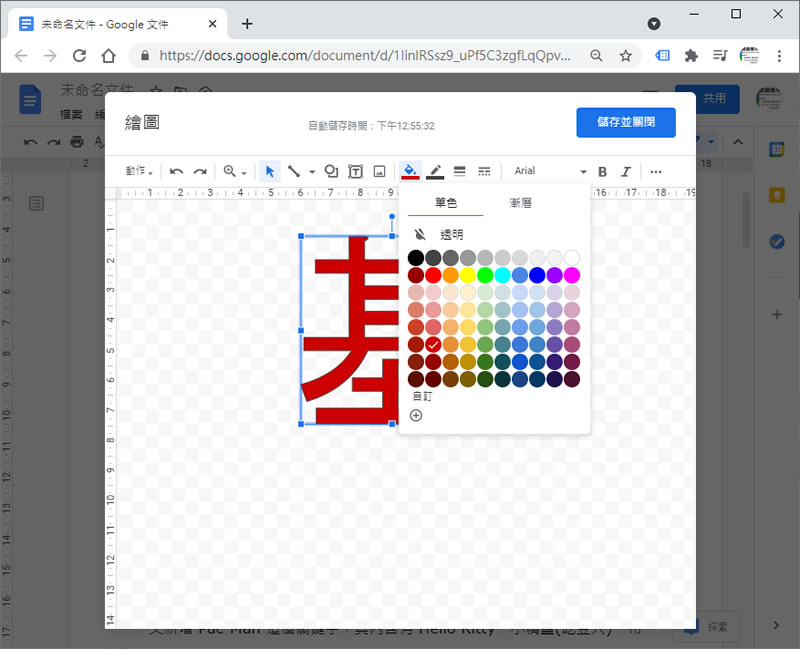Open the media control icon in Chrome toolbar
This screenshot has height=649, width=800.
tap(720, 55)
